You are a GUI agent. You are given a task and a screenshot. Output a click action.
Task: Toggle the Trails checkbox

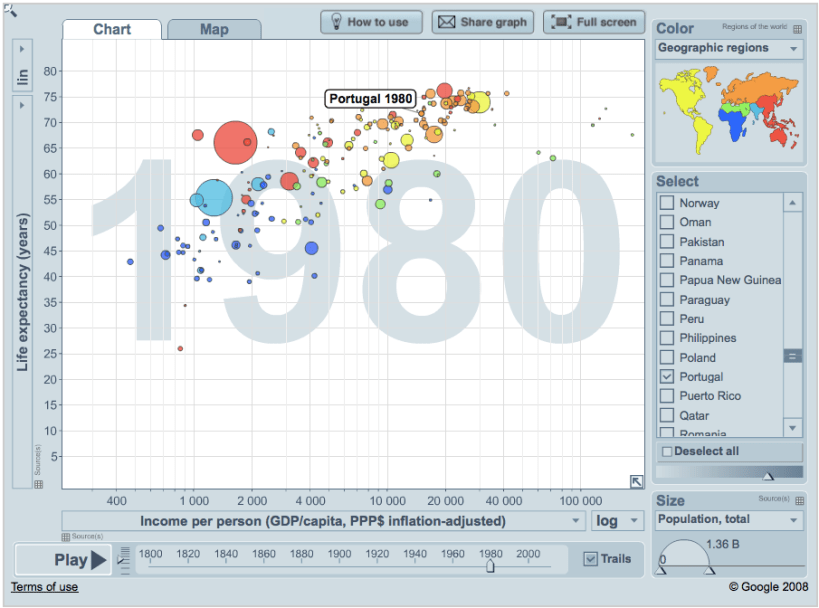click(590, 559)
